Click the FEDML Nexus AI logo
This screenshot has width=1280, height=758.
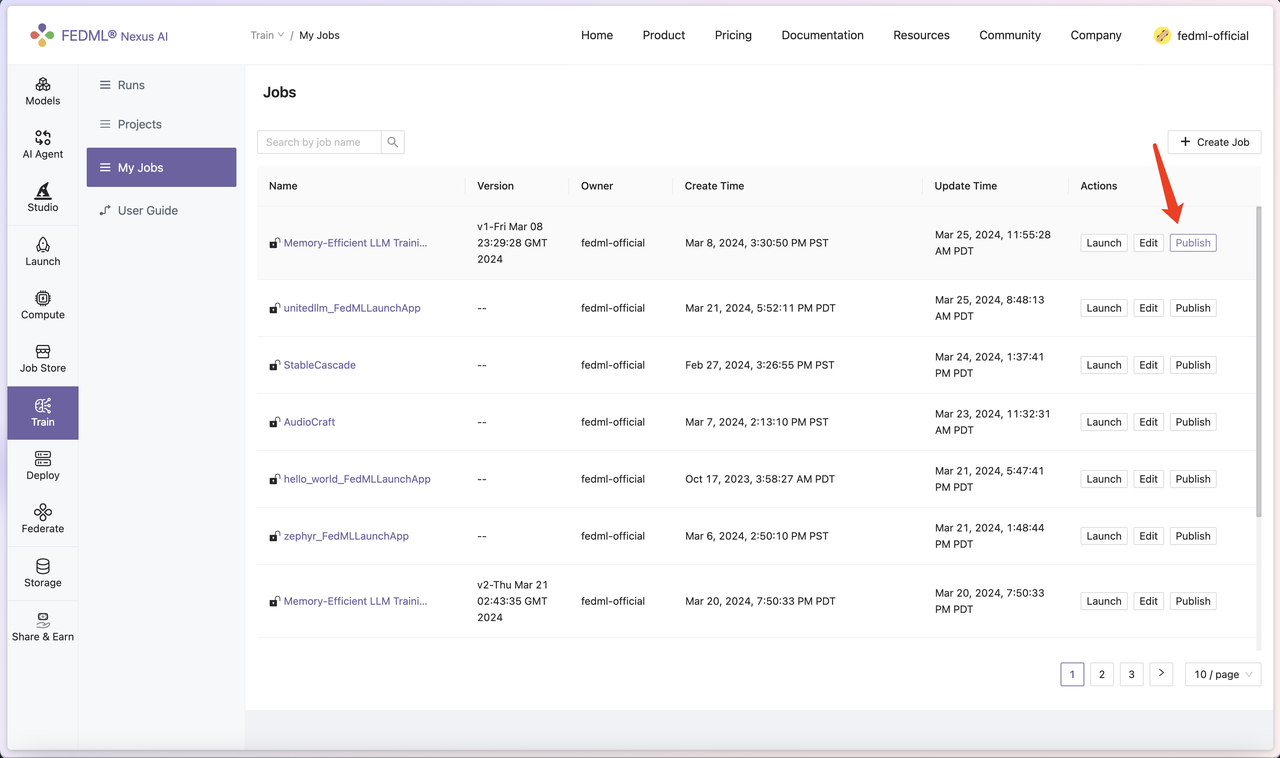[99, 35]
